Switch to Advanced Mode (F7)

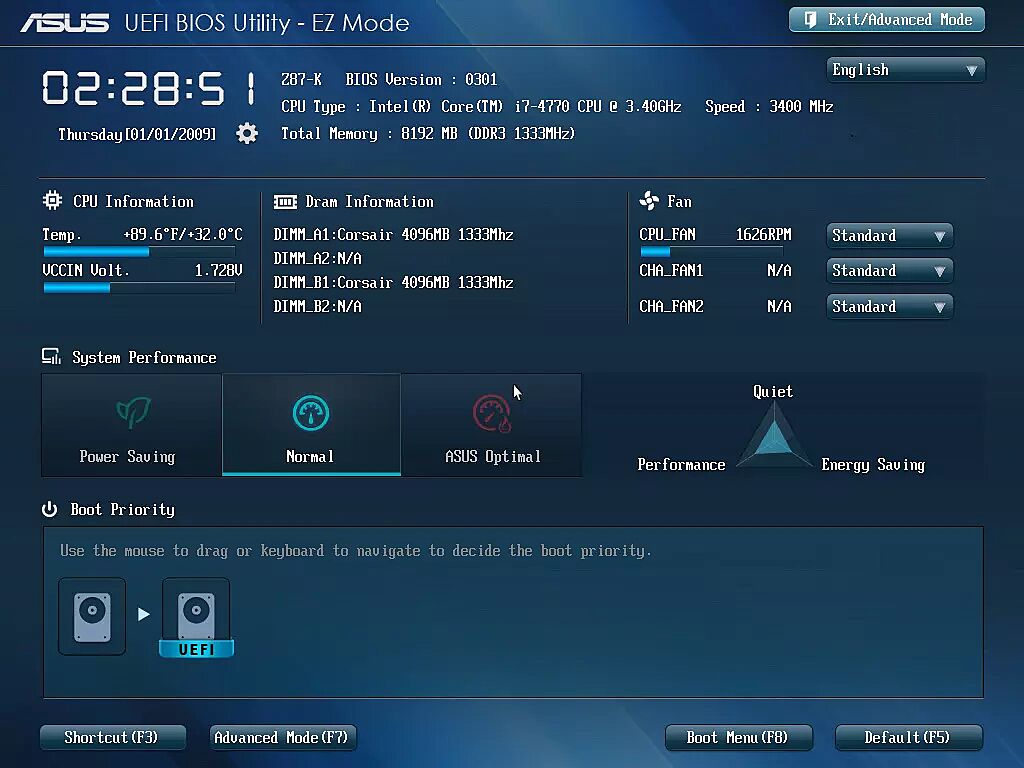[282, 737]
